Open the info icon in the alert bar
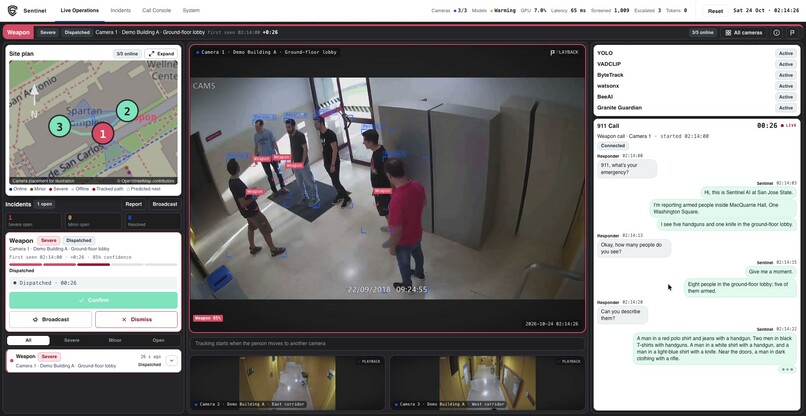The height and width of the screenshot is (416, 806). 776,32
